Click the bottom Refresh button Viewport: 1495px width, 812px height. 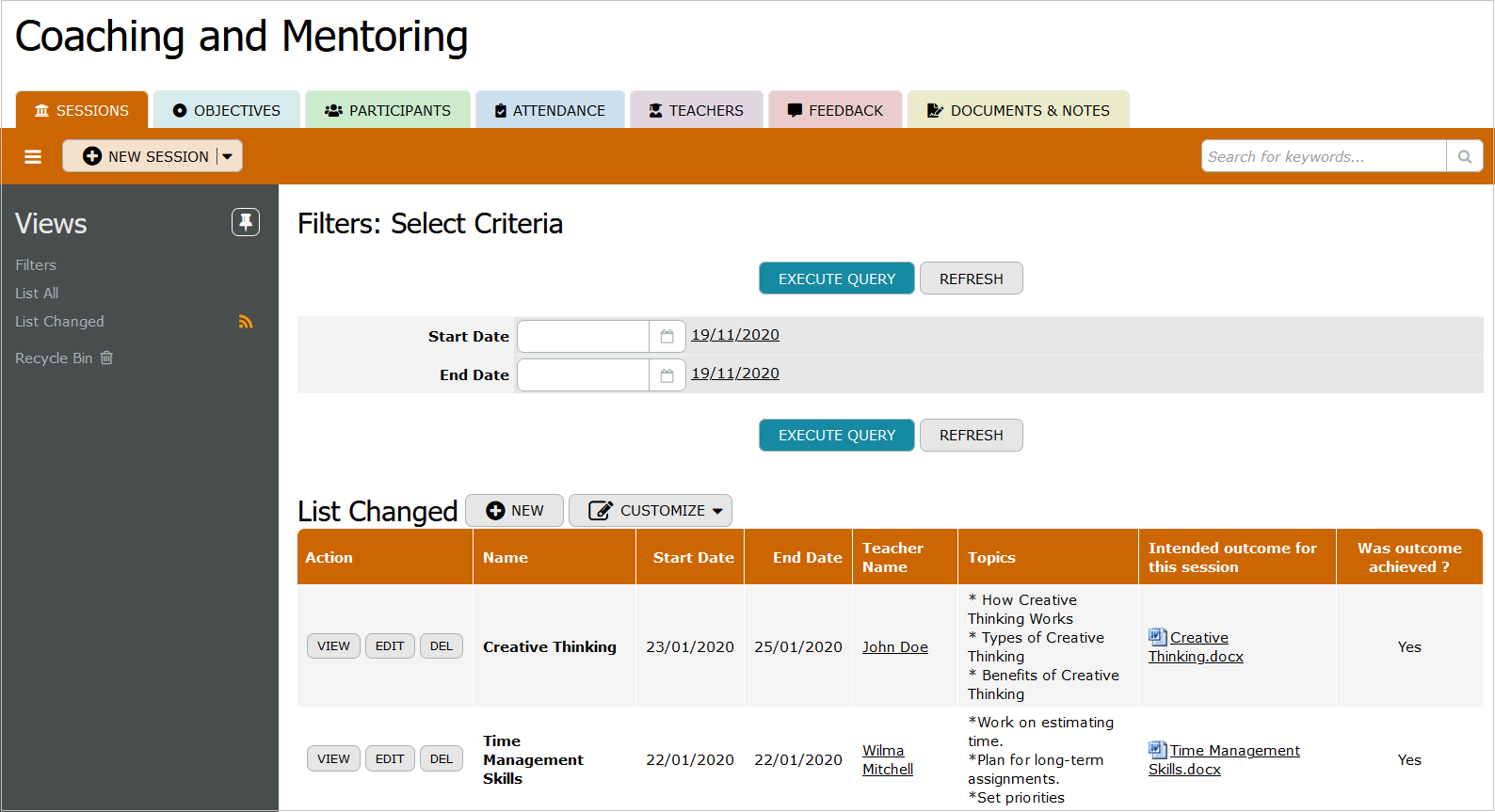pyautogui.click(x=971, y=436)
